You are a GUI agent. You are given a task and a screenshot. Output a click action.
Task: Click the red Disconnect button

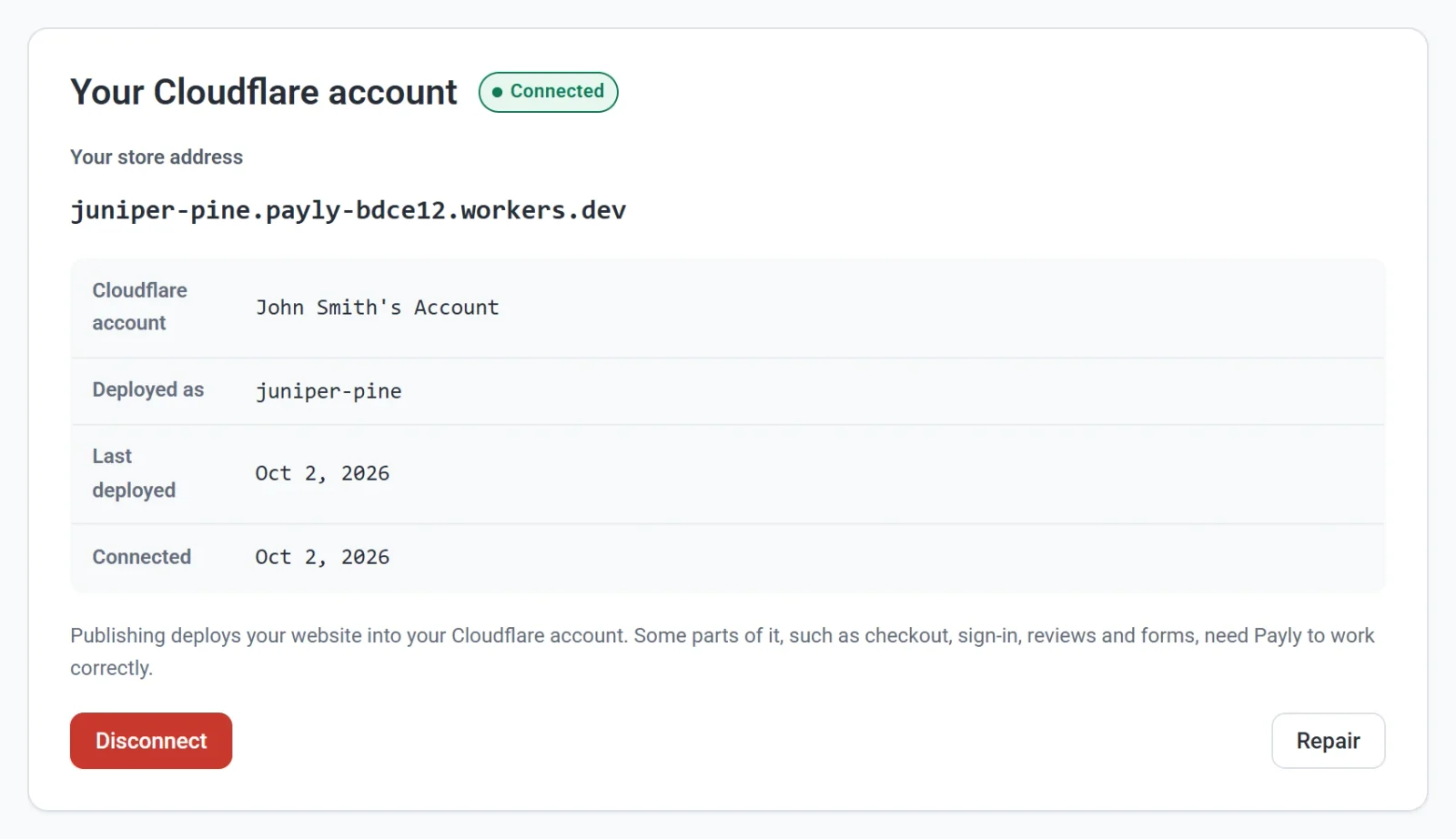(x=151, y=741)
